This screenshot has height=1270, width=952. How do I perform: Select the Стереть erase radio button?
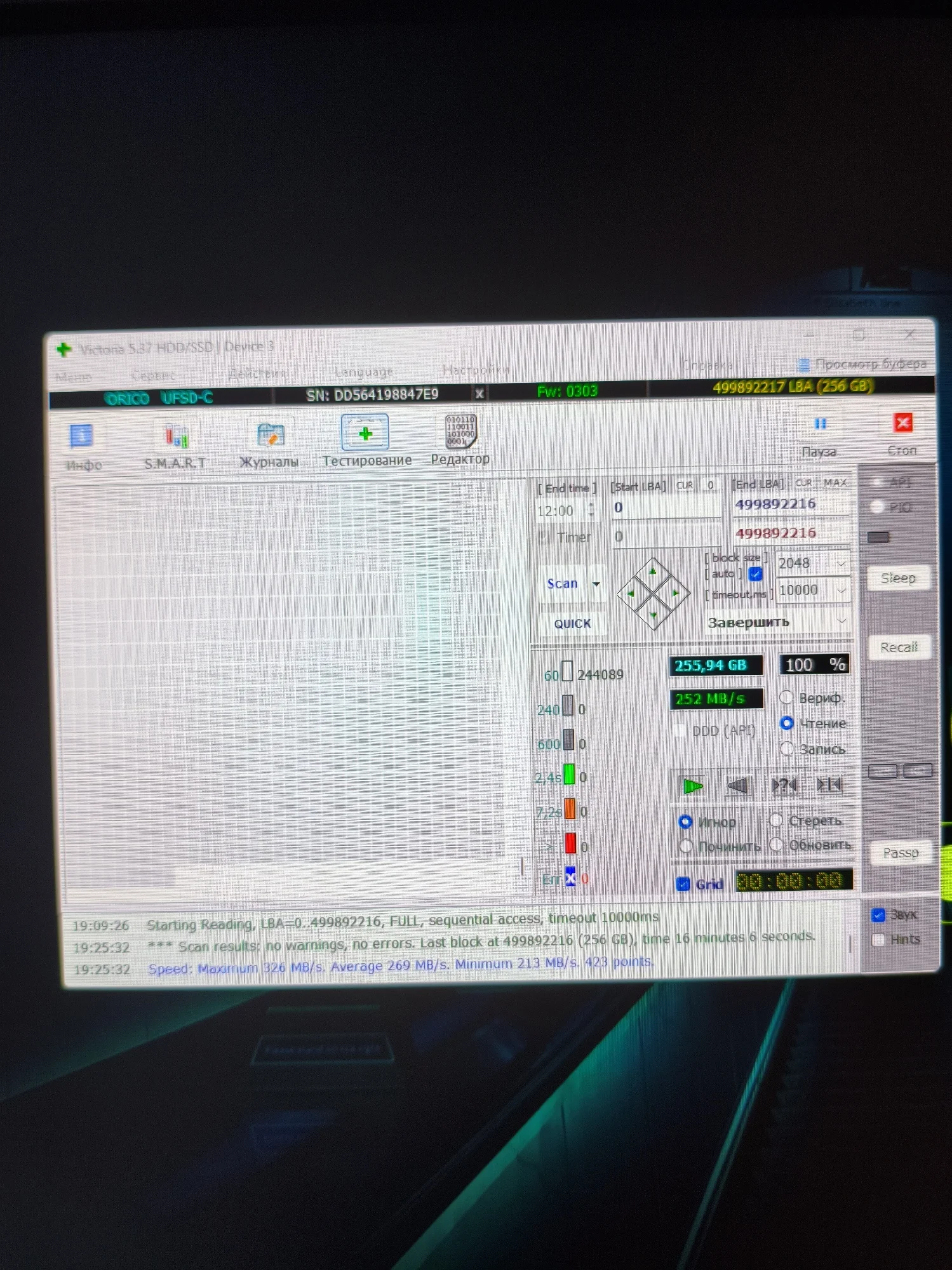(775, 820)
